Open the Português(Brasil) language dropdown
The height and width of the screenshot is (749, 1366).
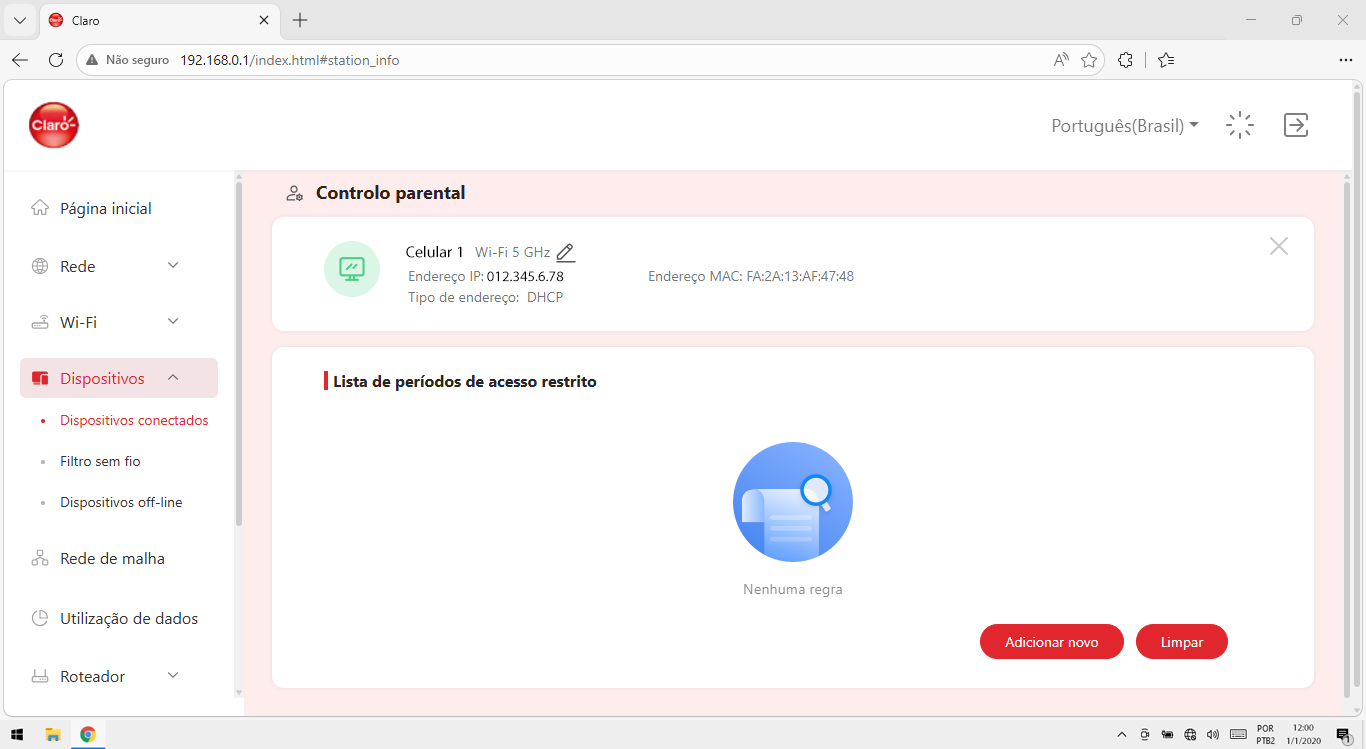coord(1125,126)
